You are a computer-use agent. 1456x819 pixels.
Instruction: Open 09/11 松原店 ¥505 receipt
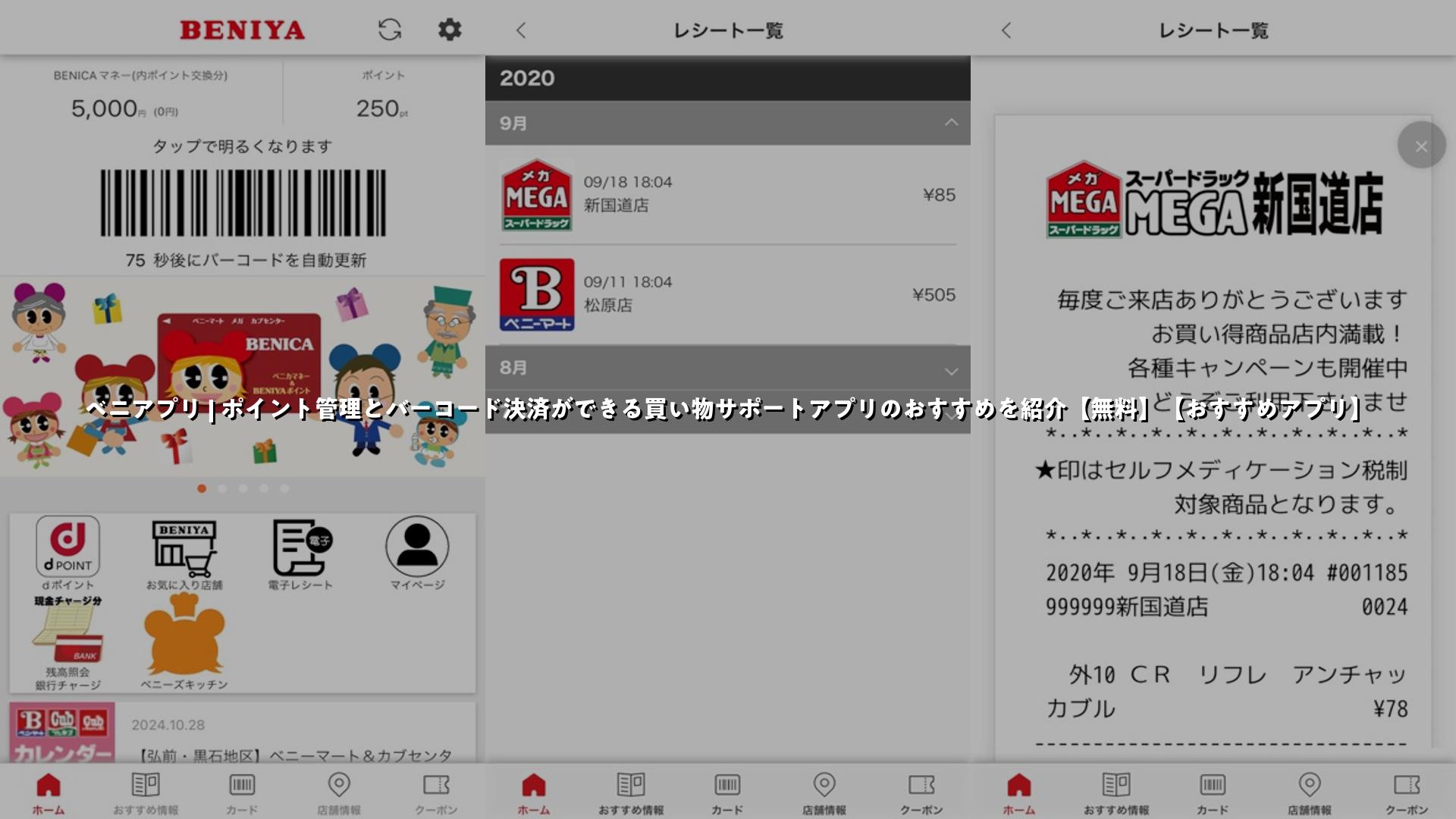[728, 294]
